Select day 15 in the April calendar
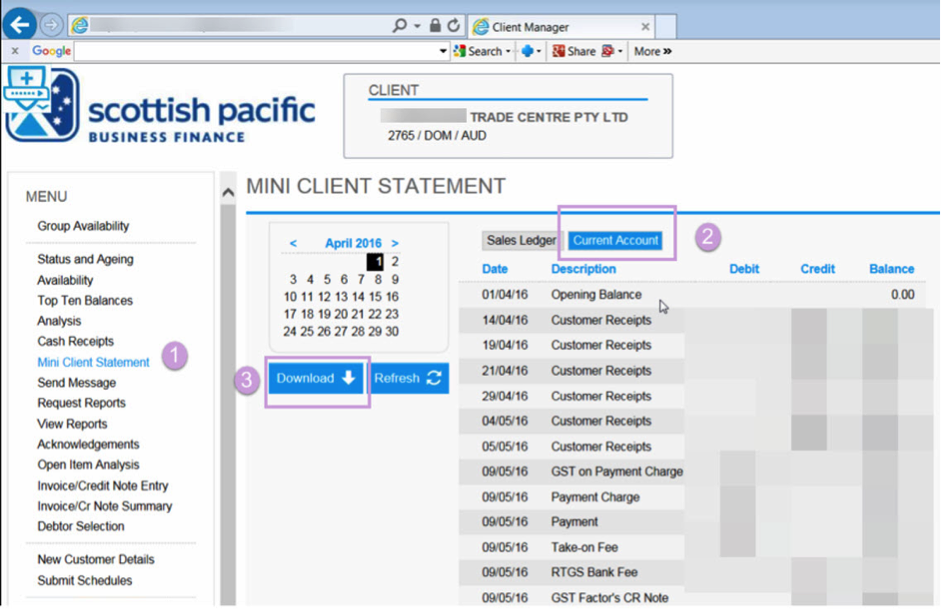The height and width of the screenshot is (609, 941). pos(375,297)
